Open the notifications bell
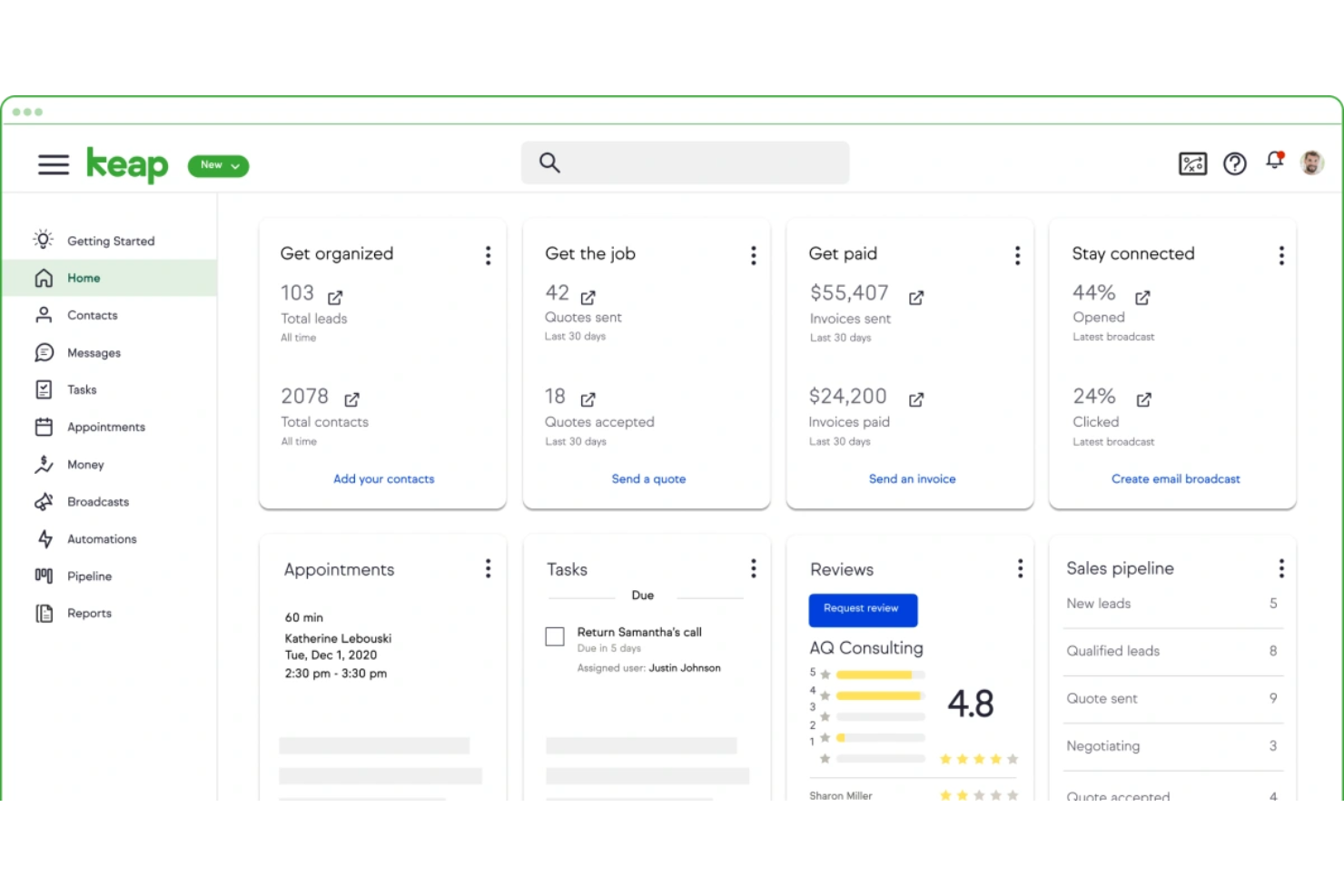 click(x=1275, y=159)
